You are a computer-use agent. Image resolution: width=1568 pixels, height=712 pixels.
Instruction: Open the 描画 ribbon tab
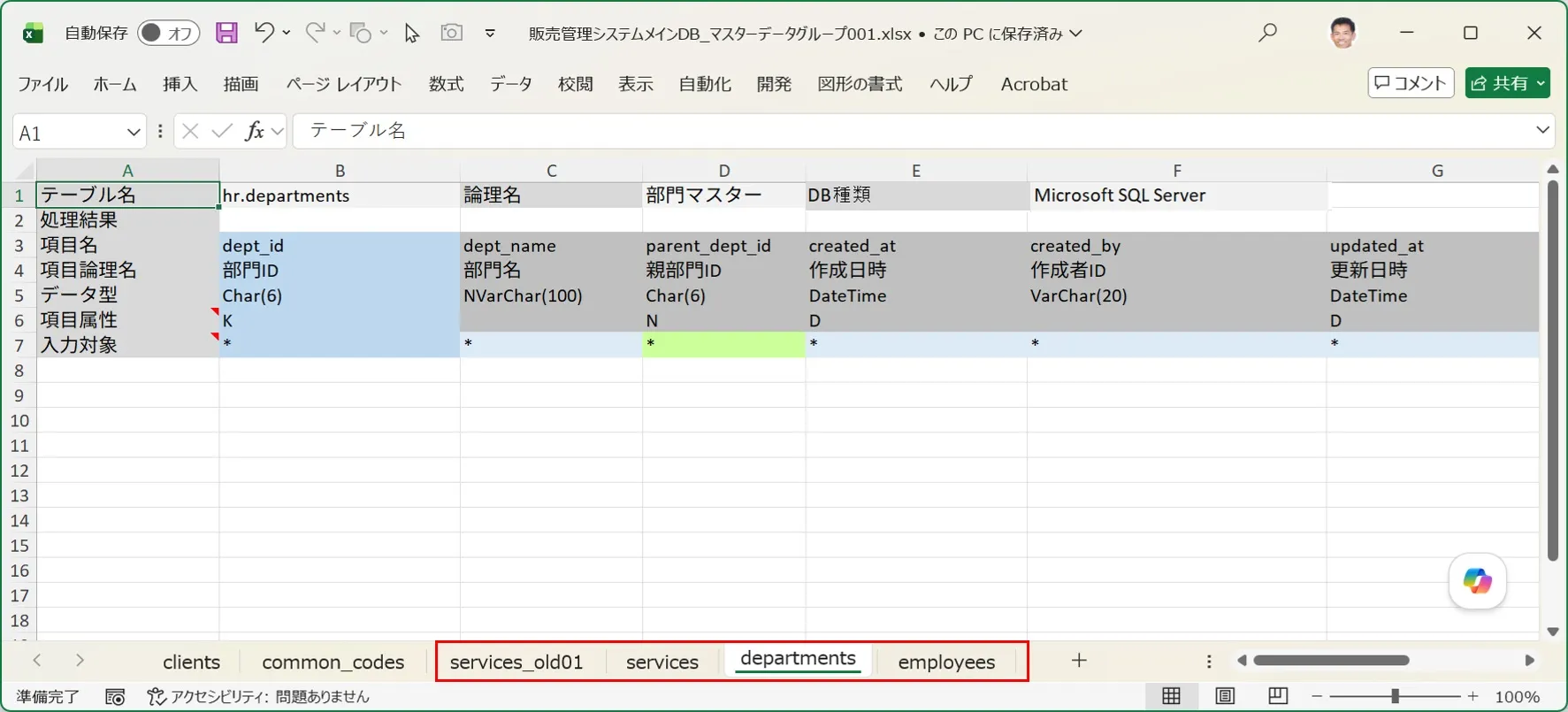coord(241,84)
